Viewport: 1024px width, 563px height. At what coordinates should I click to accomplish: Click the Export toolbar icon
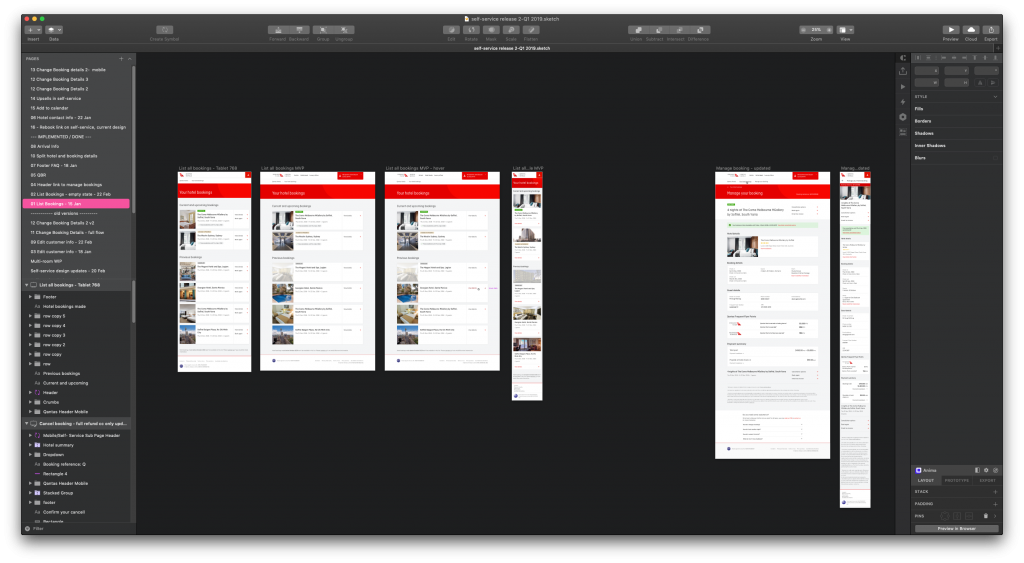click(991, 30)
